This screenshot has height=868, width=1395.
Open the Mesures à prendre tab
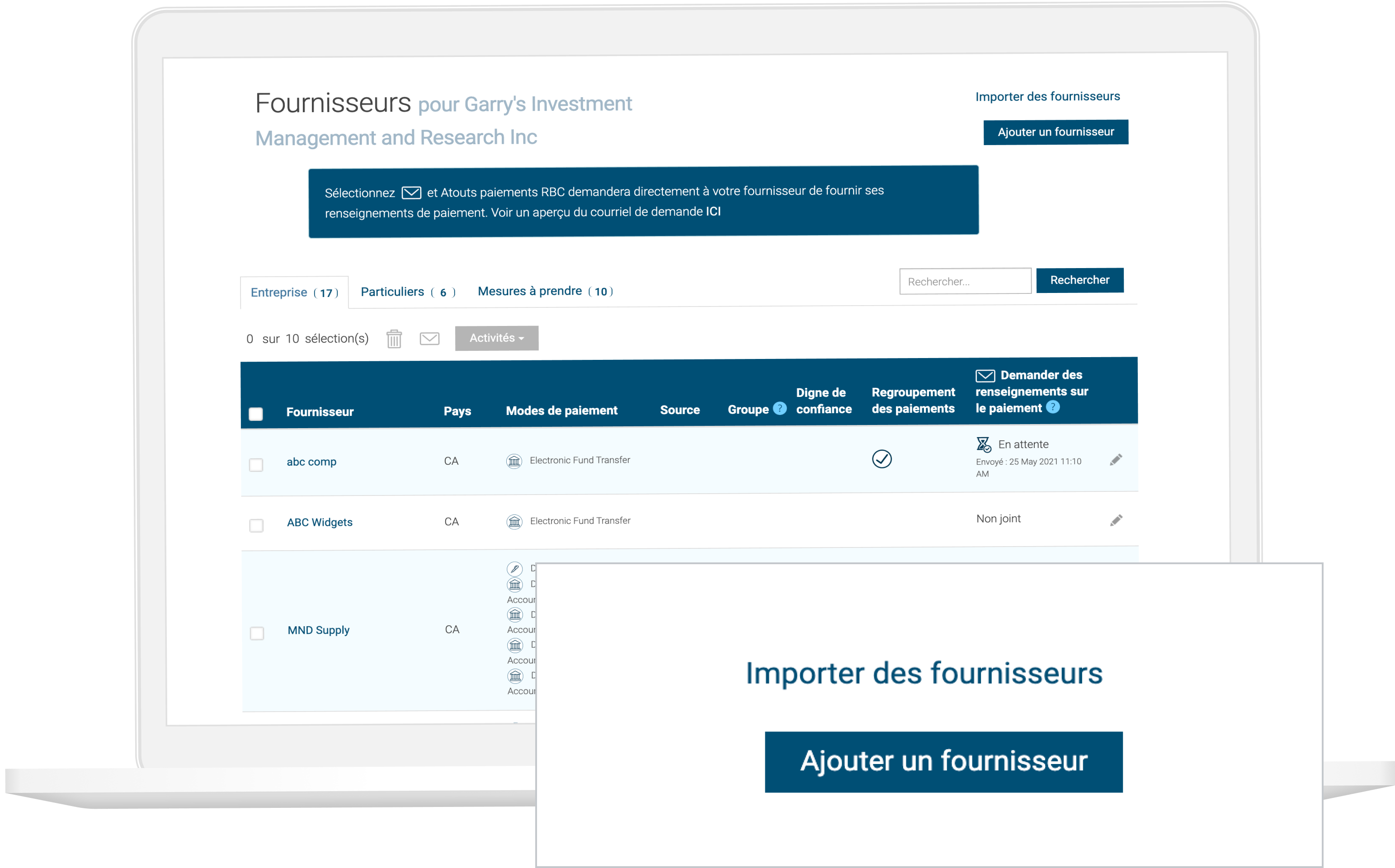(x=546, y=291)
